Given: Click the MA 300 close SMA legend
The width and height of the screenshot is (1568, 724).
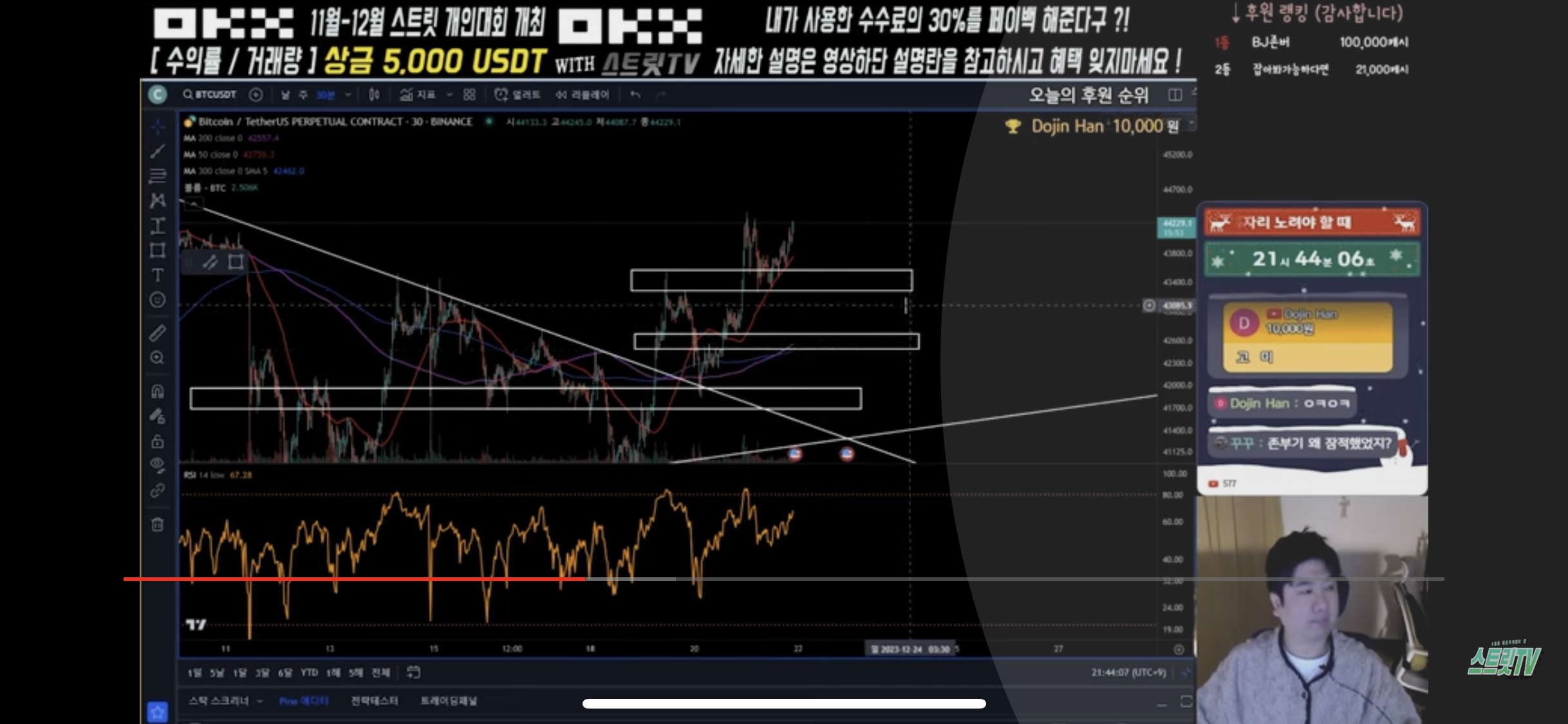Looking at the screenshot, I should pyautogui.click(x=243, y=171).
